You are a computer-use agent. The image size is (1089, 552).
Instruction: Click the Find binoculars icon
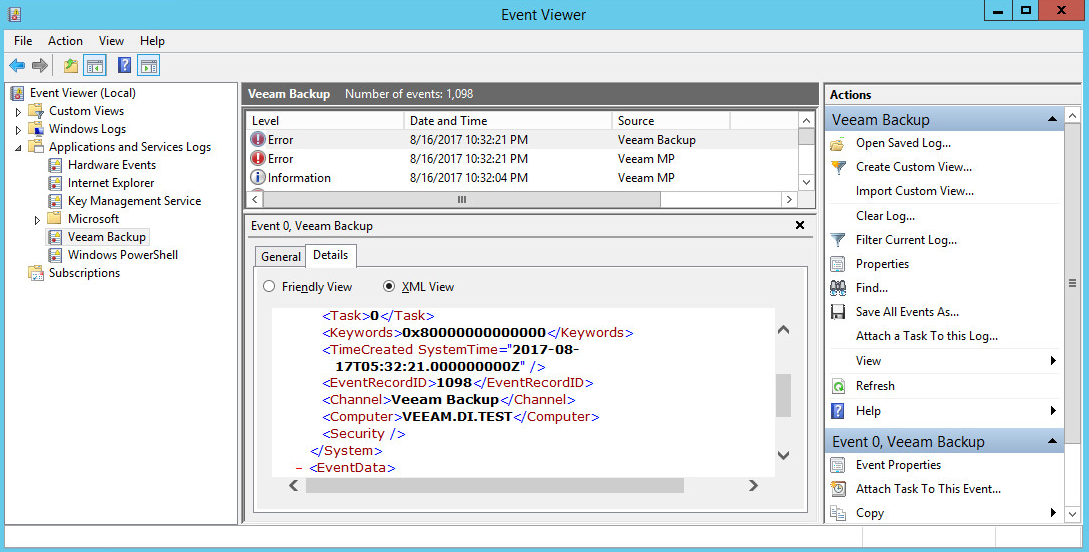(x=838, y=288)
